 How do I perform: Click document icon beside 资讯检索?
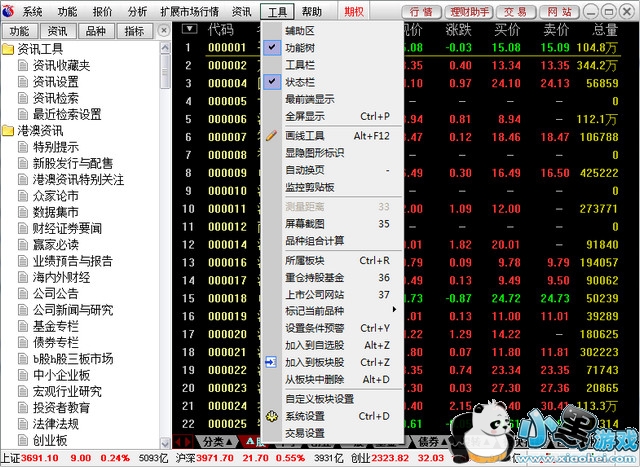tap(23, 98)
